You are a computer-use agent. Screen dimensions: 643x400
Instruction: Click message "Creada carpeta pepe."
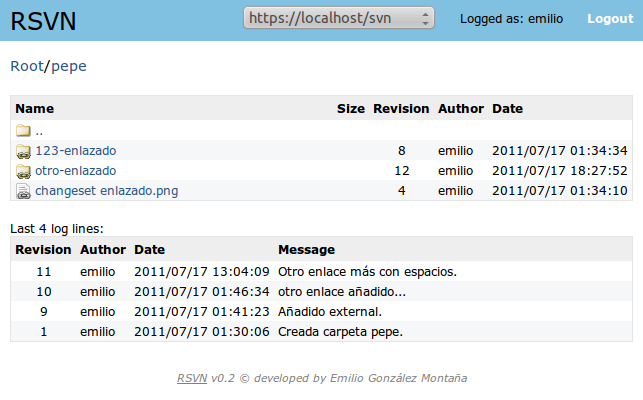click(340, 332)
